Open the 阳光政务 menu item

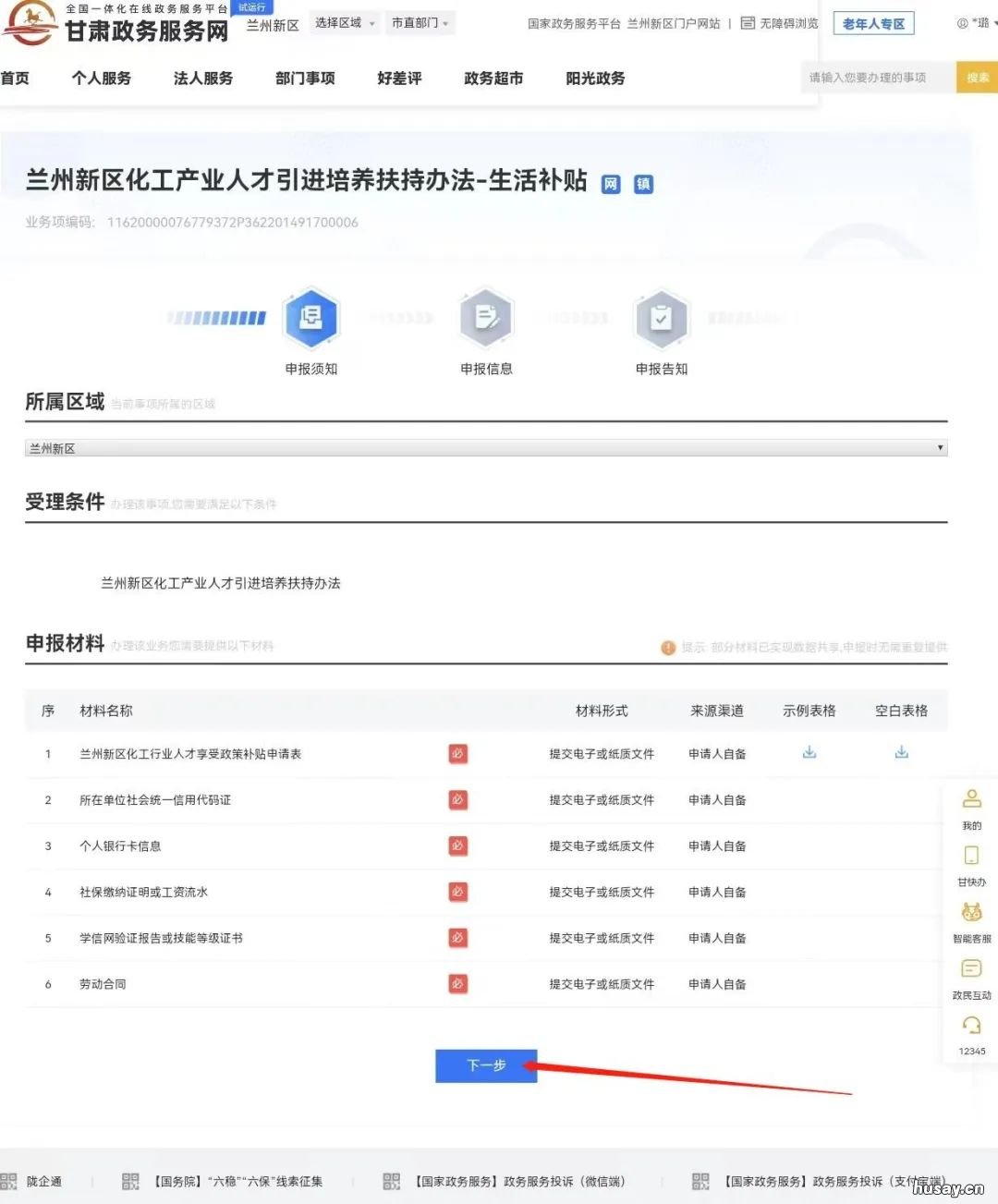(x=593, y=79)
